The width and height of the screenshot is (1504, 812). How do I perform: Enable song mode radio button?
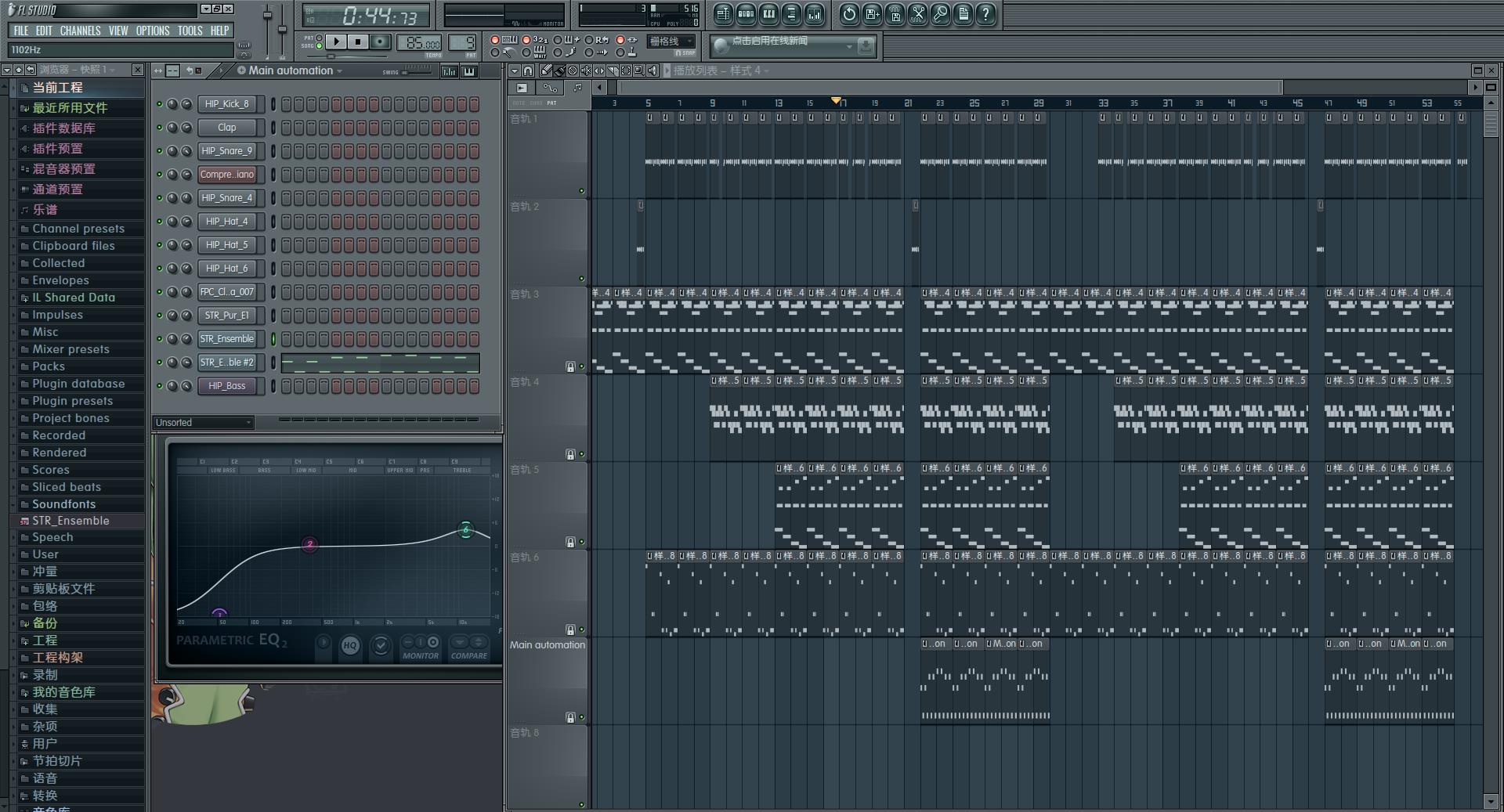click(320, 46)
